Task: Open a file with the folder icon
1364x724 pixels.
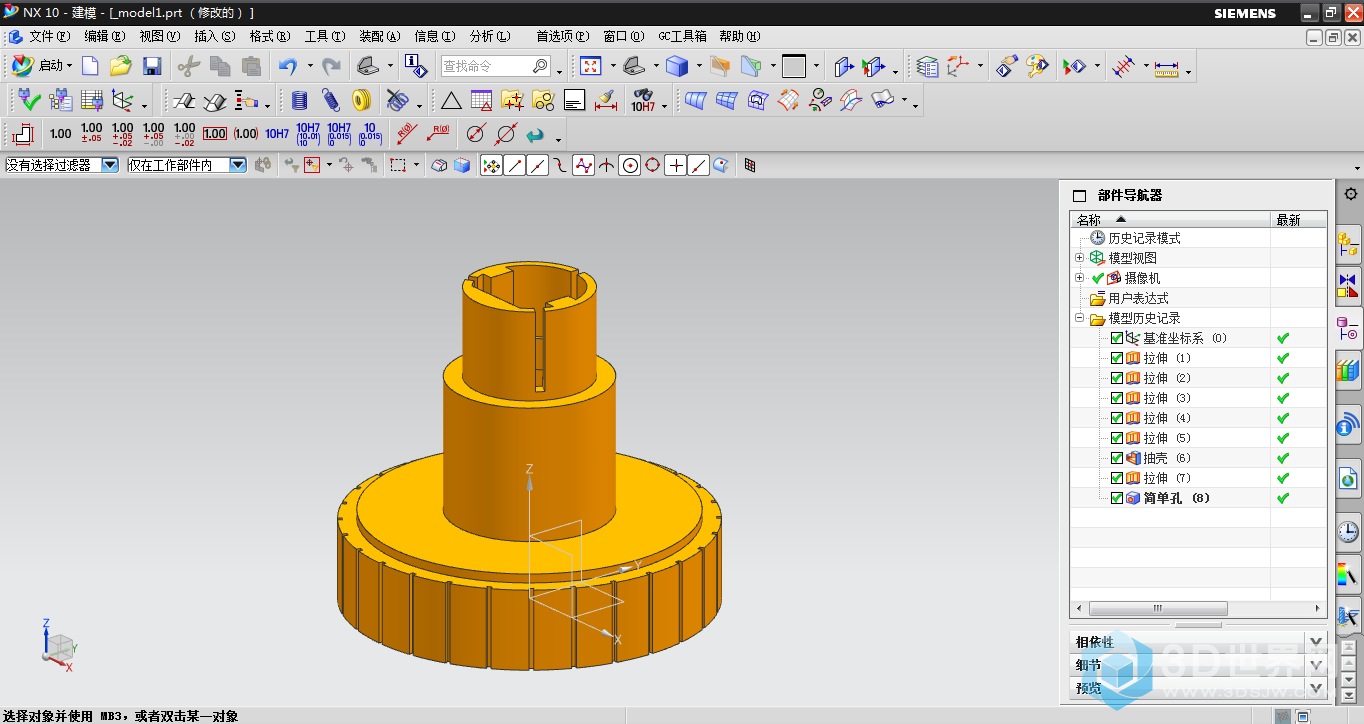Action: pyautogui.click(x=121, y=66)
